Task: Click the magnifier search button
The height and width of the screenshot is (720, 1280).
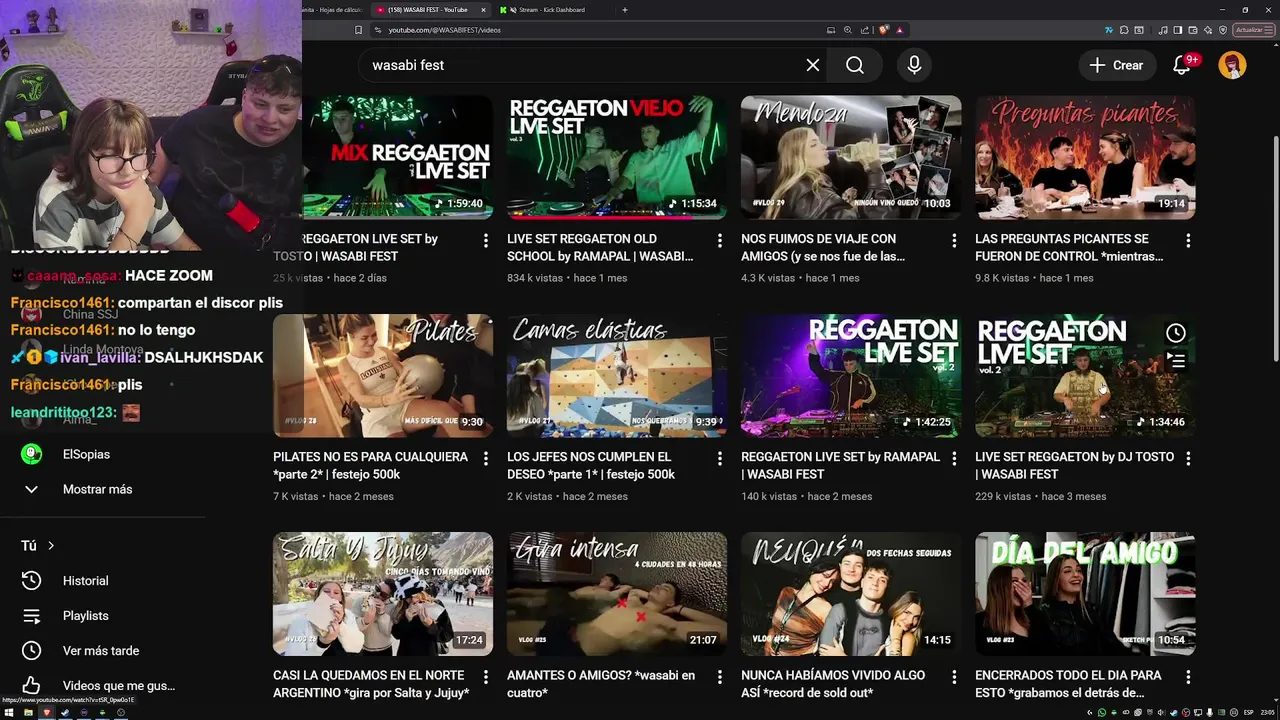Action: pyautogui.click(x=855, y=65)
